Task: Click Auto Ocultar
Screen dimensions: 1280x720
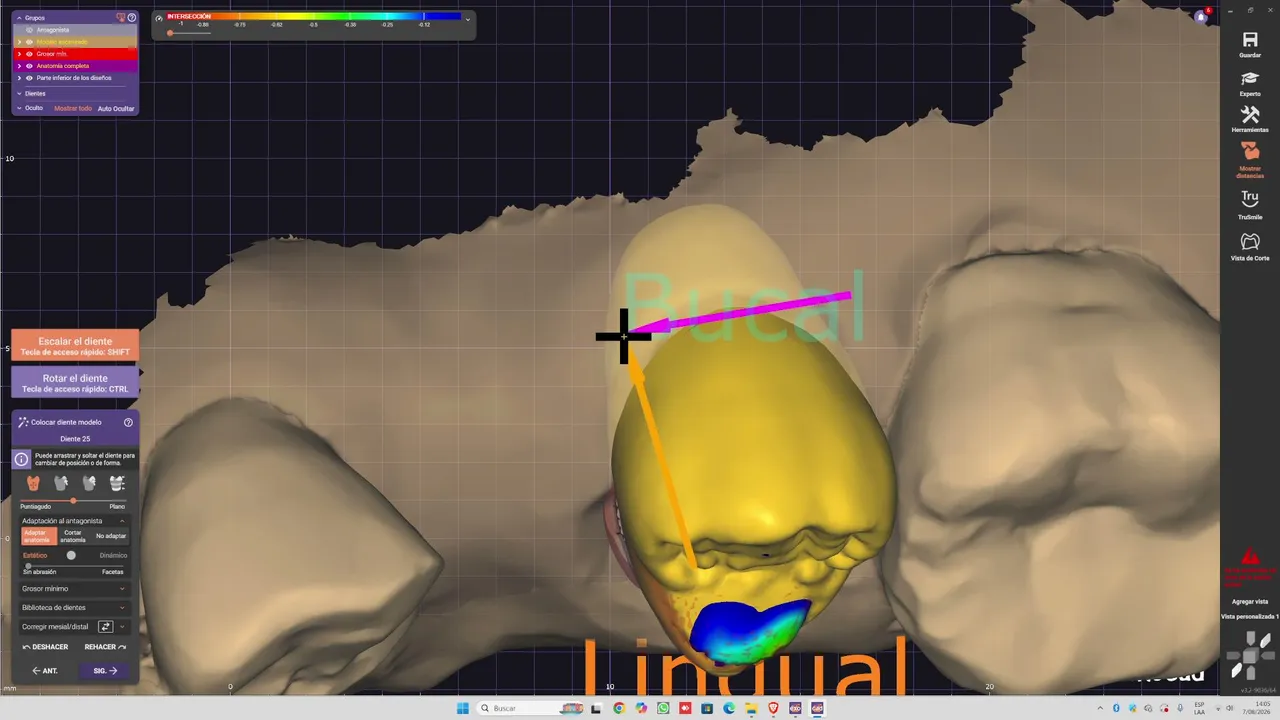Action: [116, 108]
